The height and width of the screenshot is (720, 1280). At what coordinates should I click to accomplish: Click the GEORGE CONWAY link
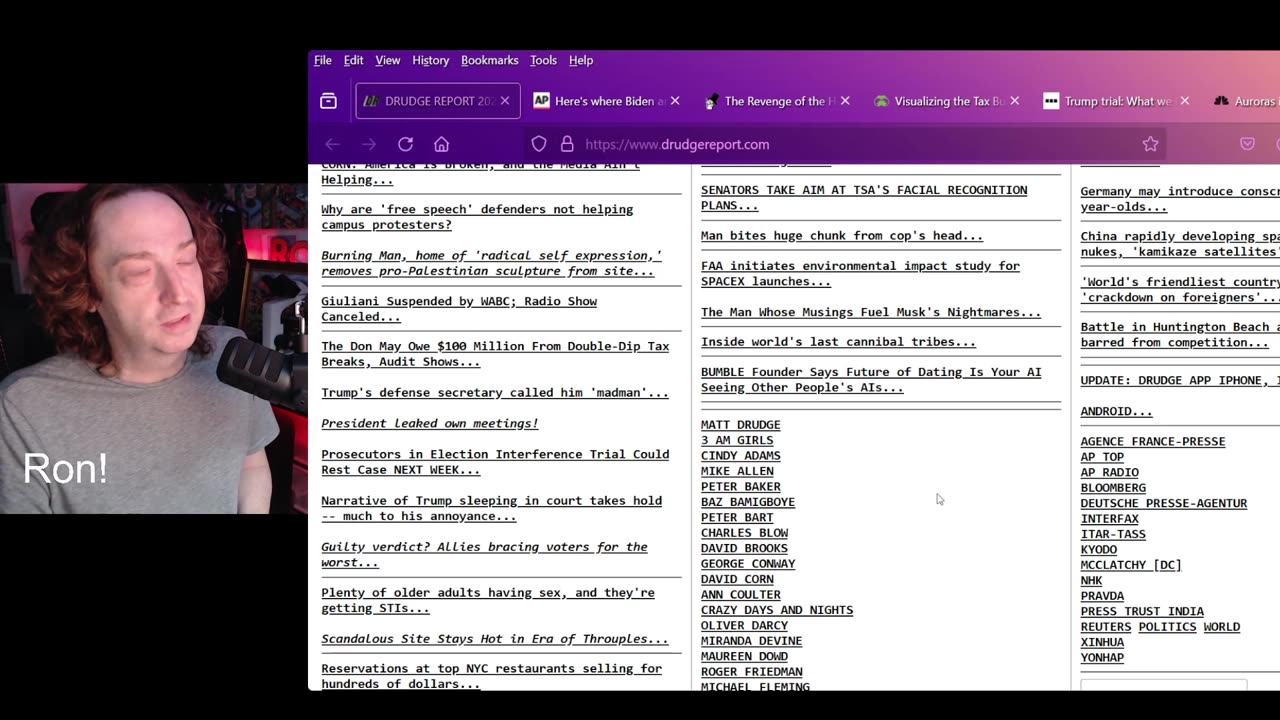pos(748,564)
